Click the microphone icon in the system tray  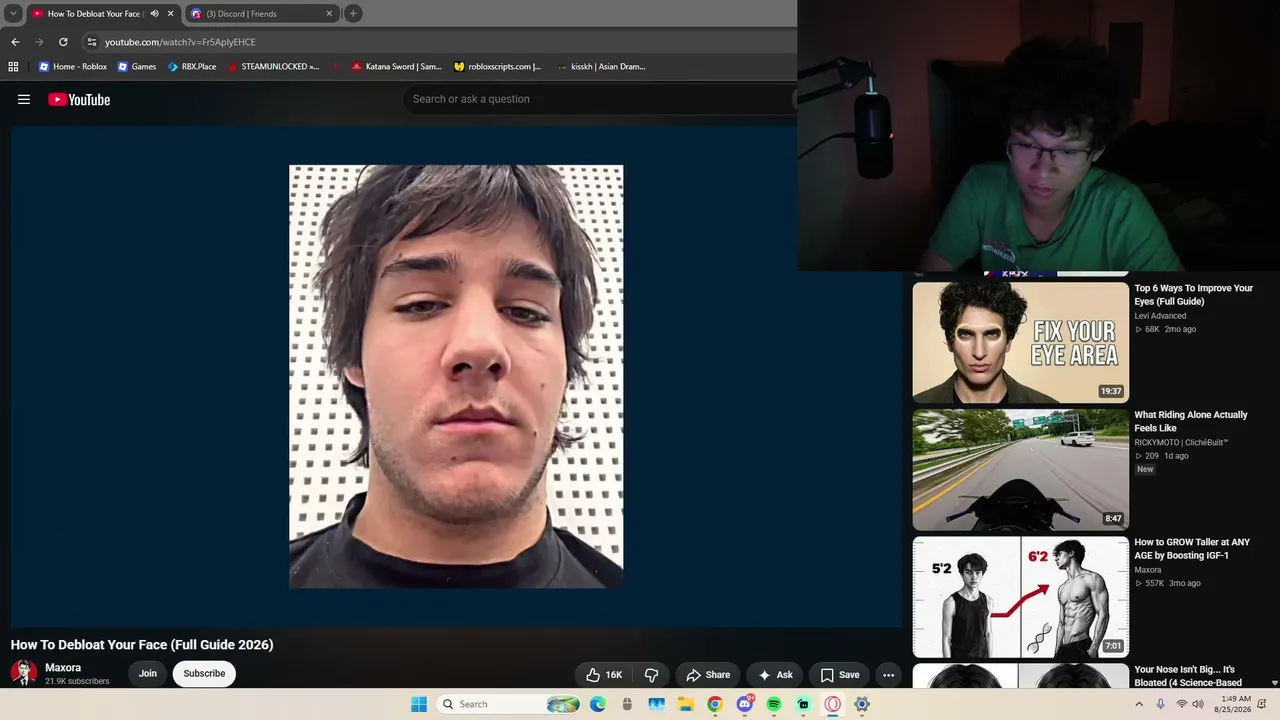(x=1160, y=704)
